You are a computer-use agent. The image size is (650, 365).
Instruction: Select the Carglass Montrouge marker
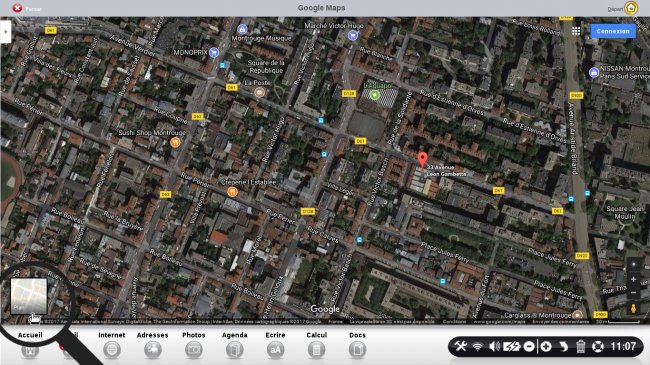click(577, 315)
